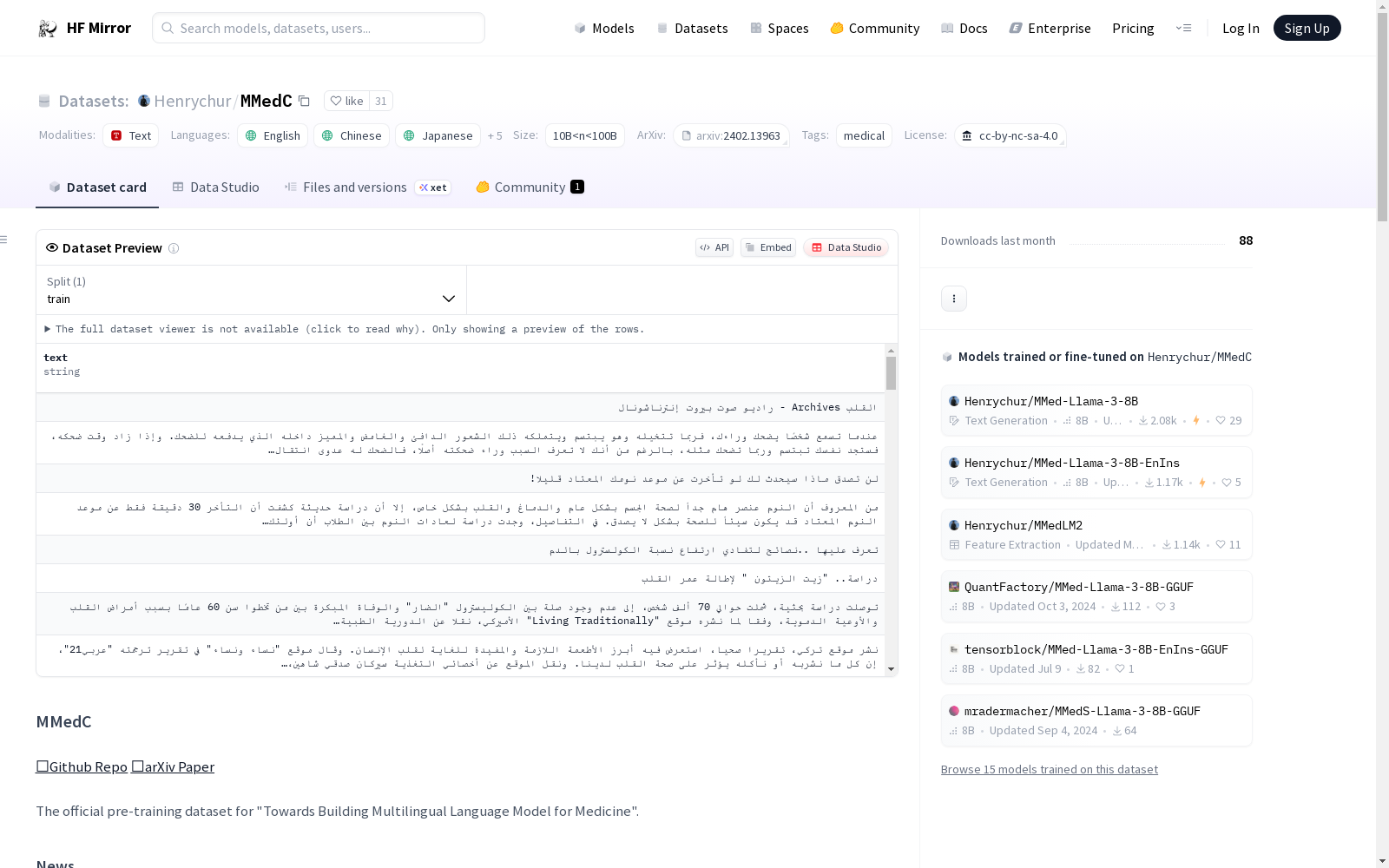
Task: Open the Files and versions tab
Action: (367, 187)
